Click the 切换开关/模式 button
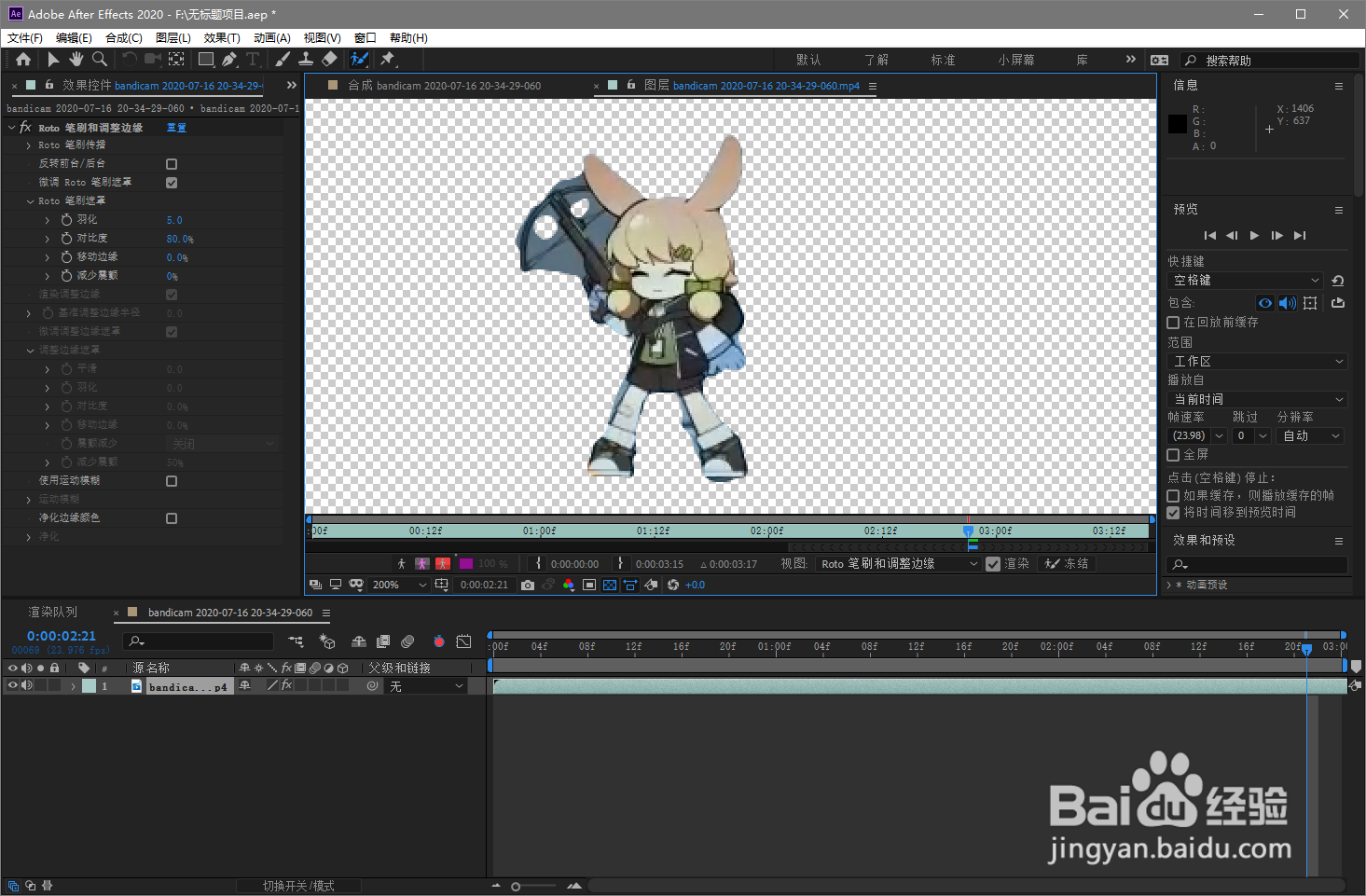1366x896 pixels. (298, 886)
